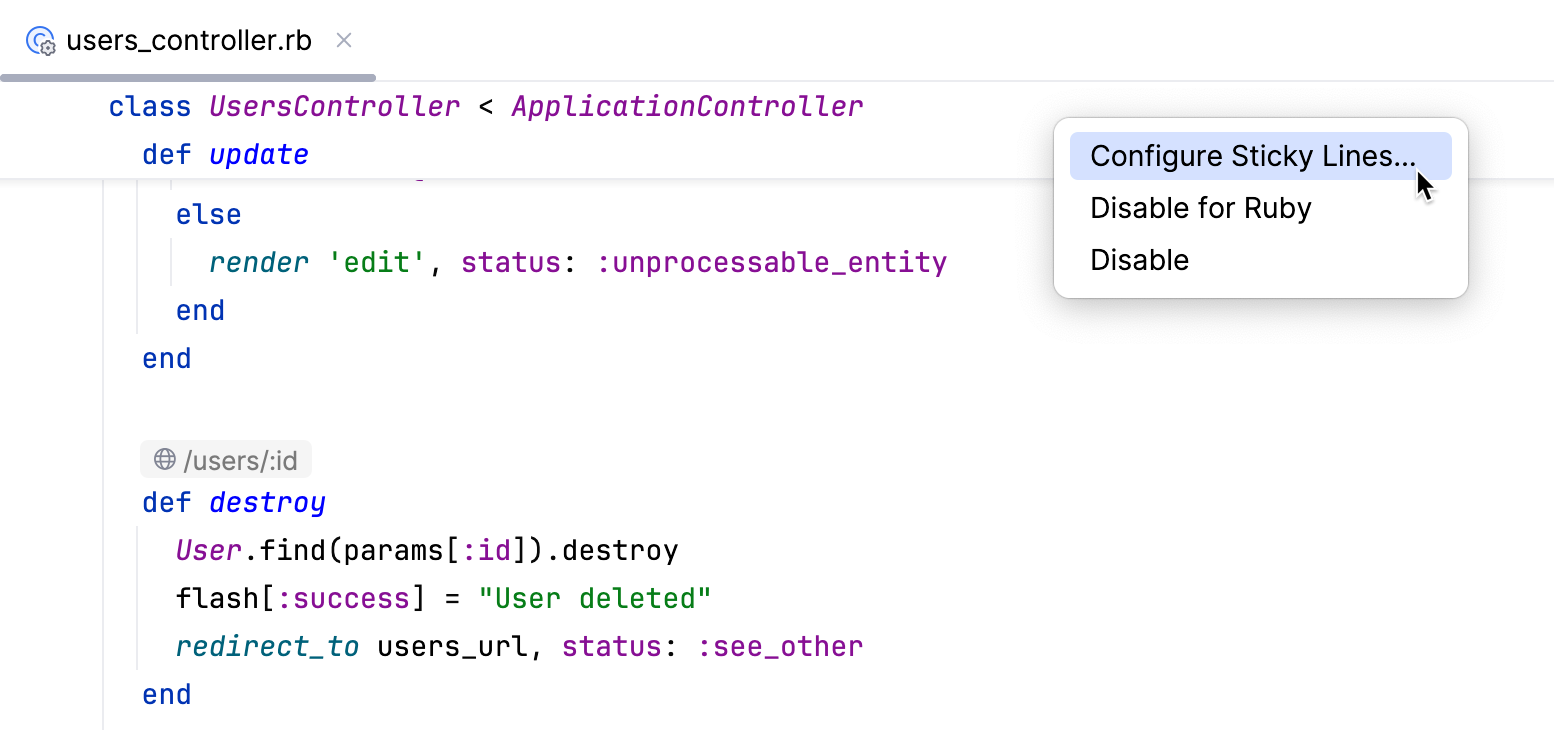Select the users_controller.rb tab label
1554x730 pixels.
click(188, 41)
